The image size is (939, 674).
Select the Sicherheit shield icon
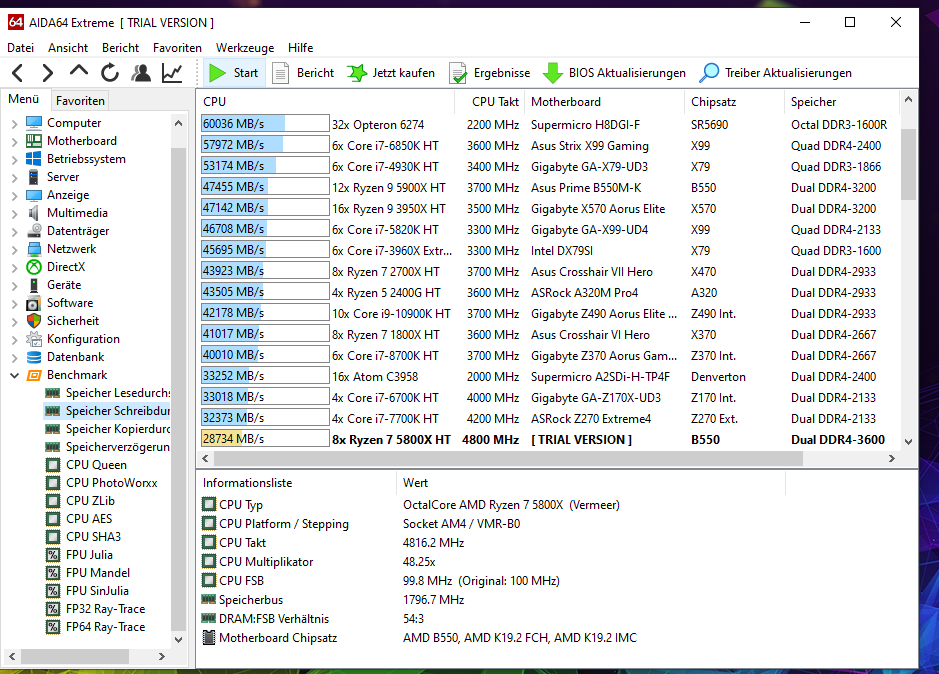pos(34,321)
